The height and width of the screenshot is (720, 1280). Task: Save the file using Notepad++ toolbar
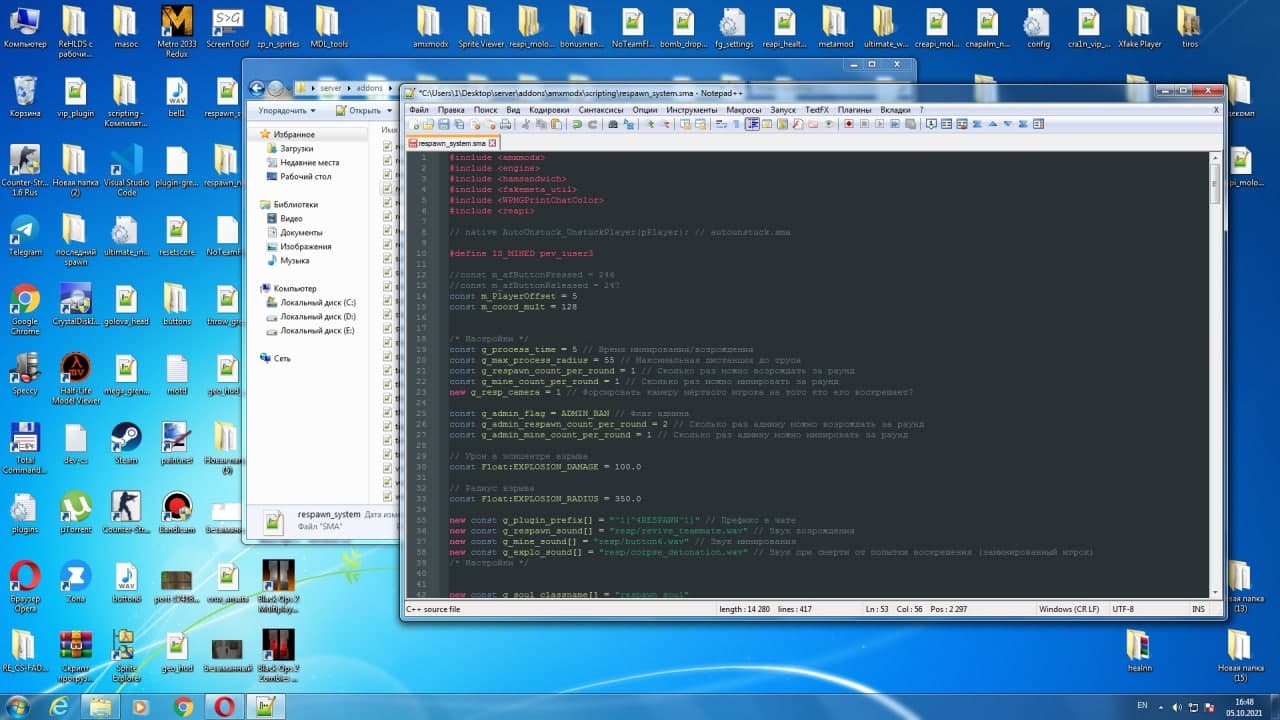444,124
